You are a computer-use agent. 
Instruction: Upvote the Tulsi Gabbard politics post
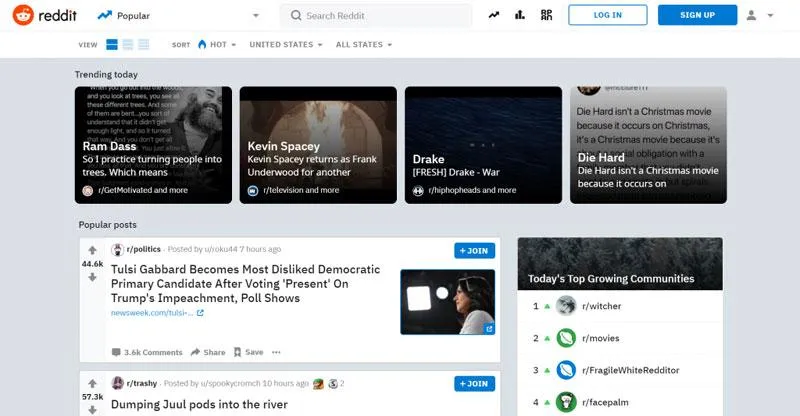(x=92, y=250)
